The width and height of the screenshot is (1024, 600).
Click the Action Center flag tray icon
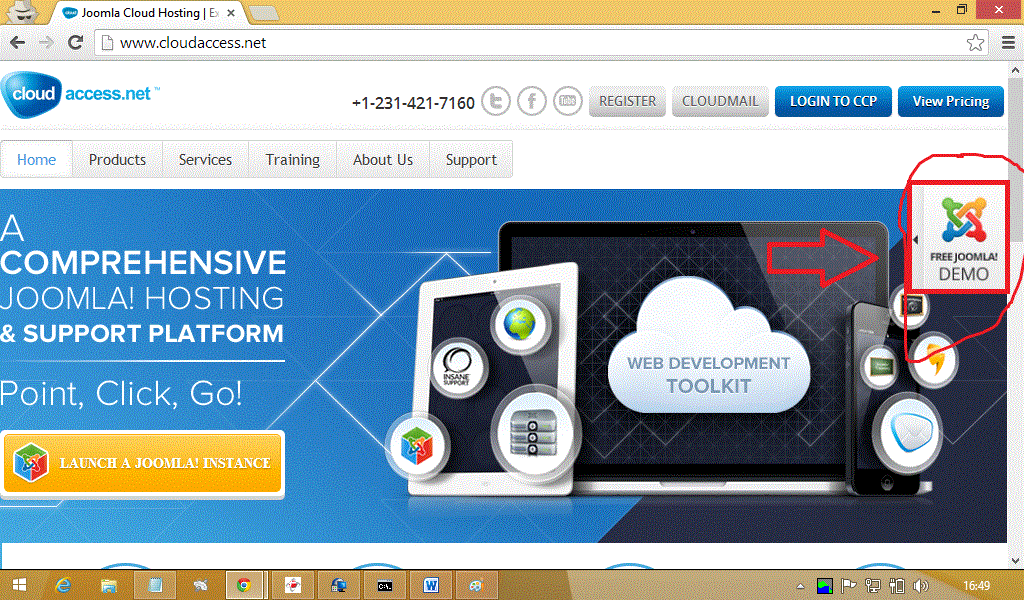(848, 586)
